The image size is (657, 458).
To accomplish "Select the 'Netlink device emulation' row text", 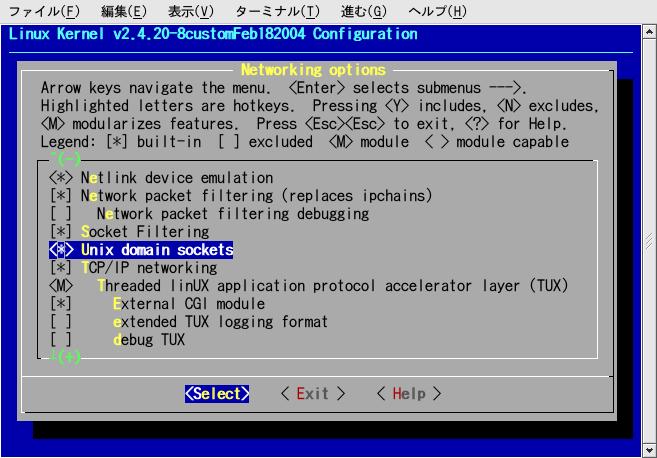I will (x=177, y=178).
